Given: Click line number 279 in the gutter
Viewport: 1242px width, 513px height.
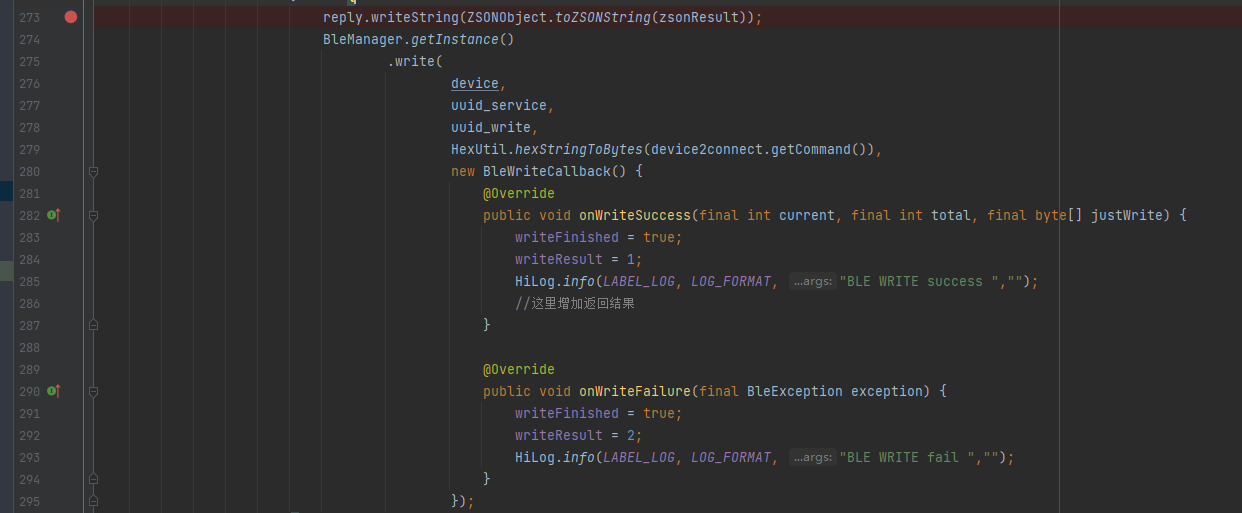Looking at the screenshot, I should click(x=30, y=149).
